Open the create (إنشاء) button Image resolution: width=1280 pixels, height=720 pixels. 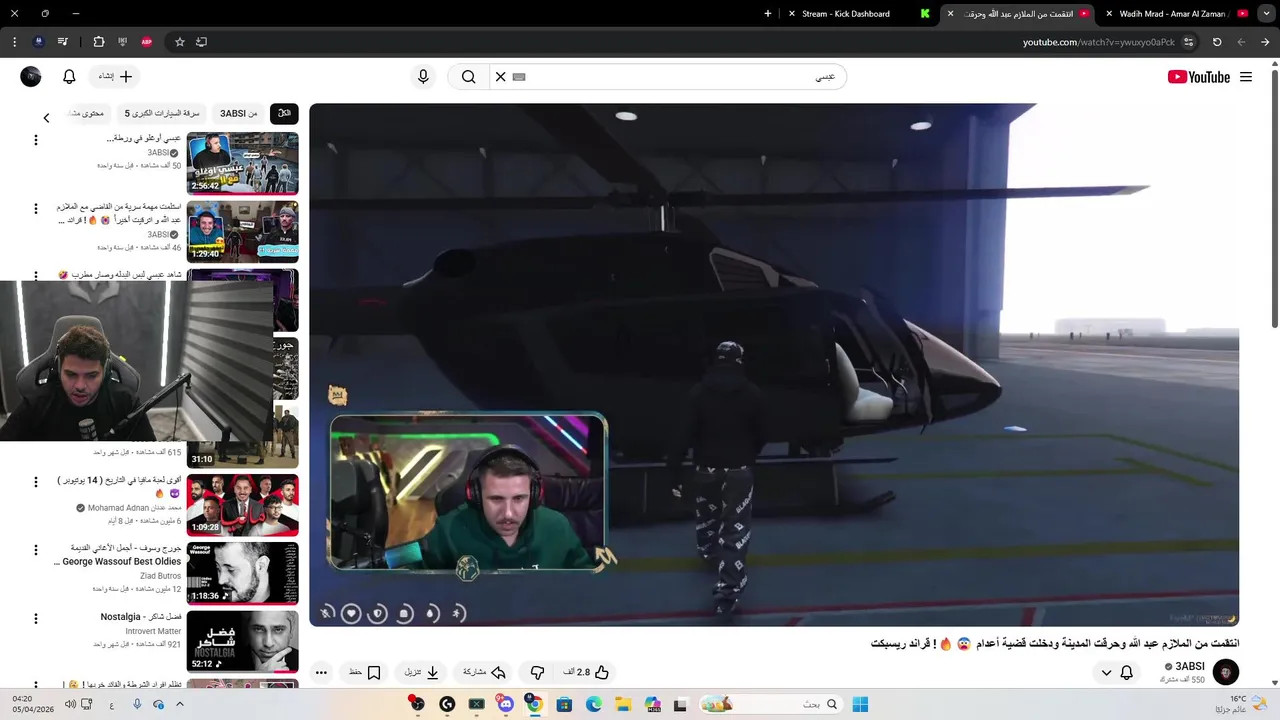click(x=115, y=77)
